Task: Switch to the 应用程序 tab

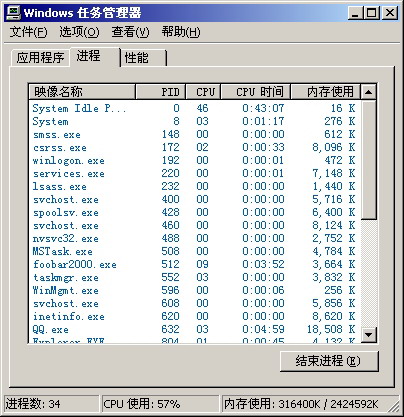Action: [40, 58]
